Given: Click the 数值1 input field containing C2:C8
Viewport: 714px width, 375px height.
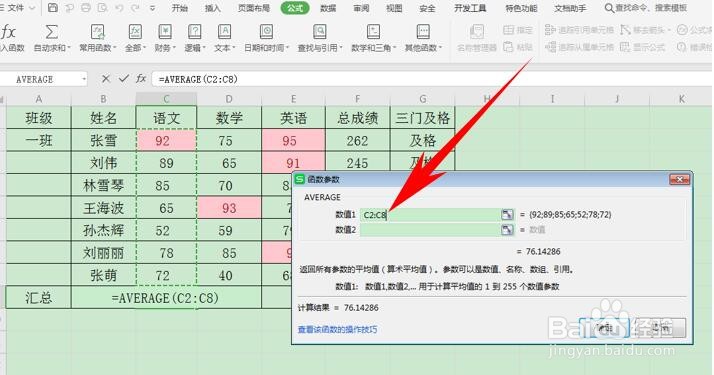Looking at the screenshot, I should click(x=430, y=215).
